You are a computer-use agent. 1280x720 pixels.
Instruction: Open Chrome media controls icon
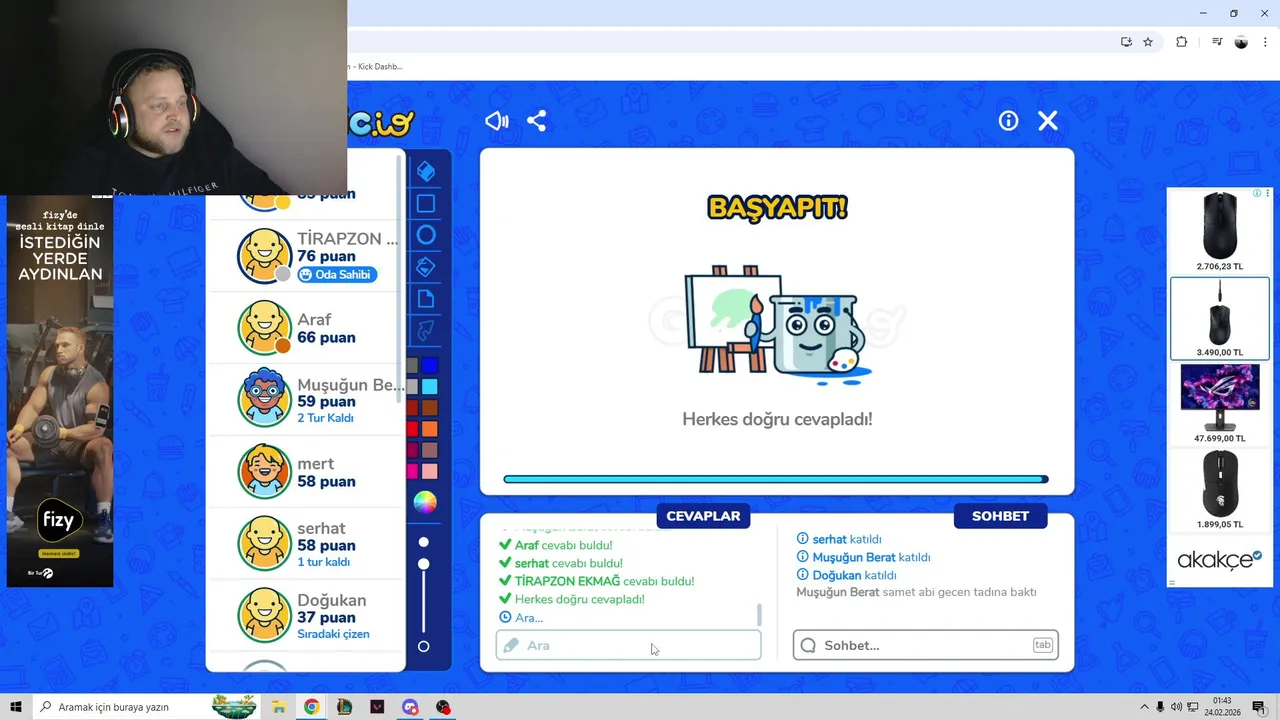(x=1216, y=42)
